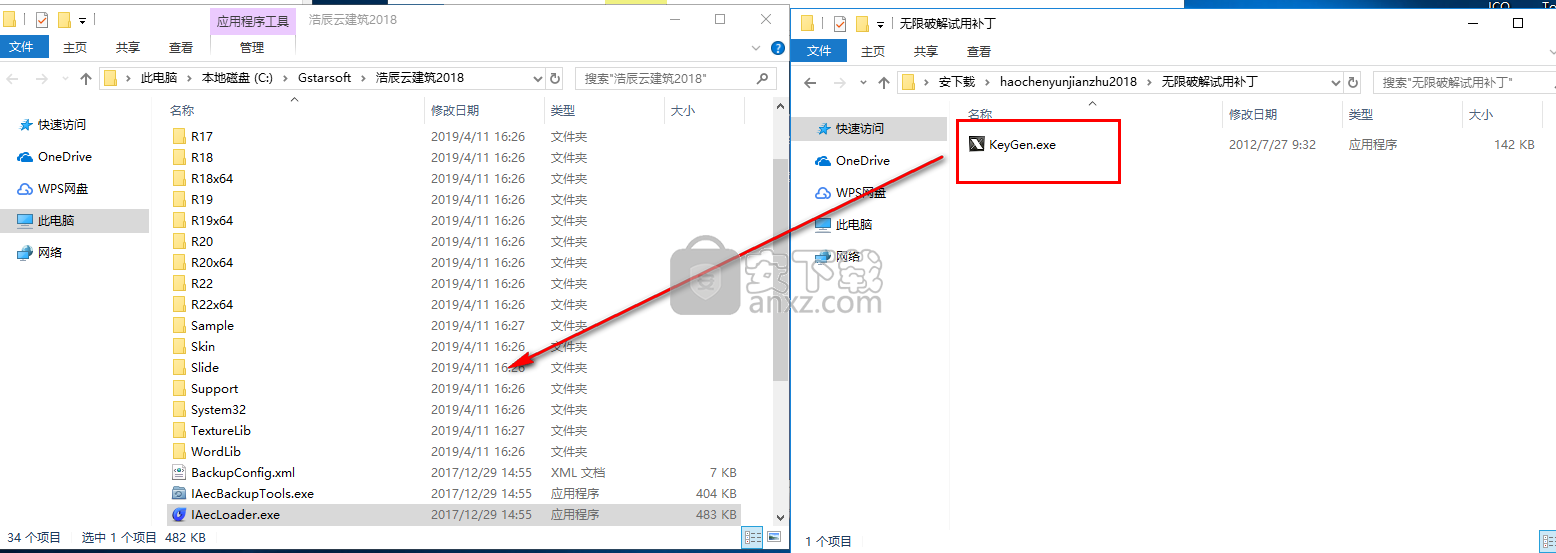This screenshot has height=553, width=1556.
Task: Open Sample folder icon
Action: coord(179,326)
